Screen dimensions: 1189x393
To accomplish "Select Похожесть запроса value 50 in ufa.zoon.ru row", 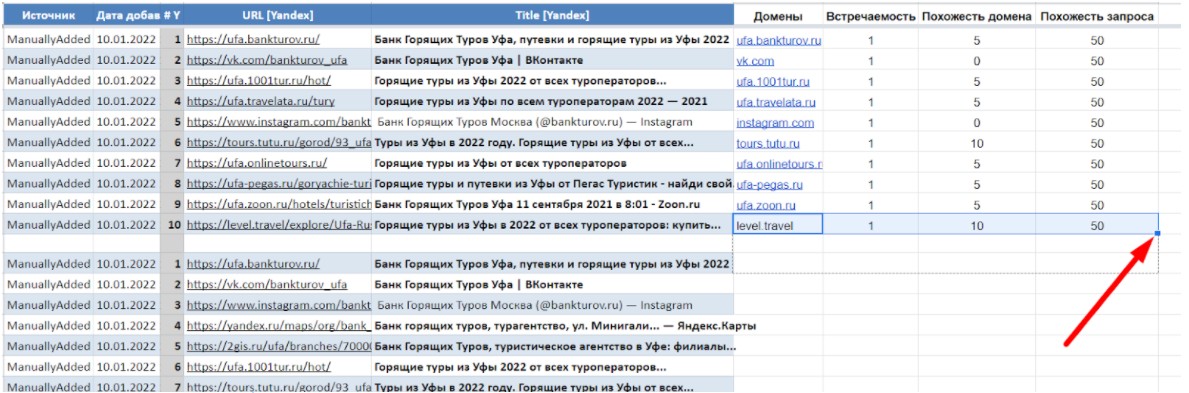I will (1097, 205).
